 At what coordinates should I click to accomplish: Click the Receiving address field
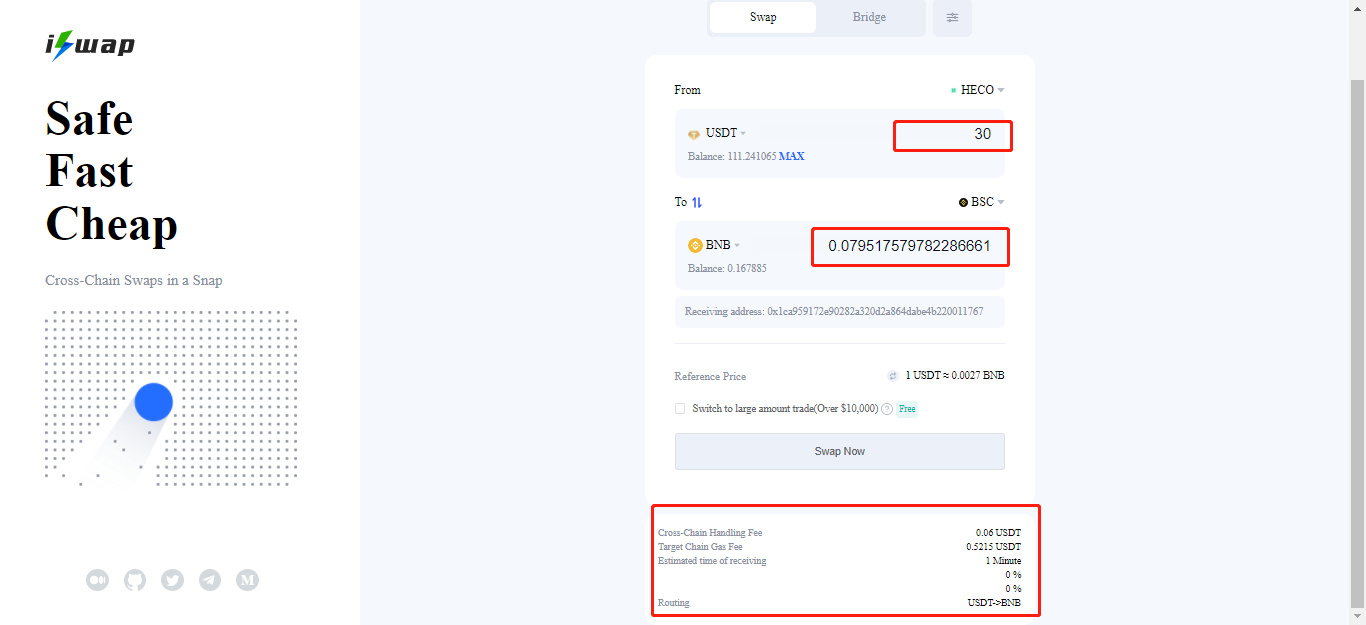[840, 312]
